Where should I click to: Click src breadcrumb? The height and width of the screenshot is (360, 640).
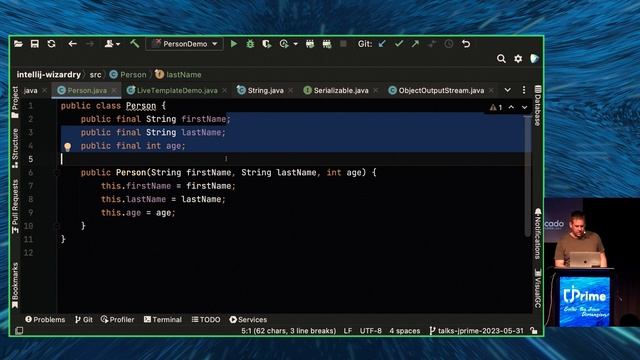tap(96, 75)
